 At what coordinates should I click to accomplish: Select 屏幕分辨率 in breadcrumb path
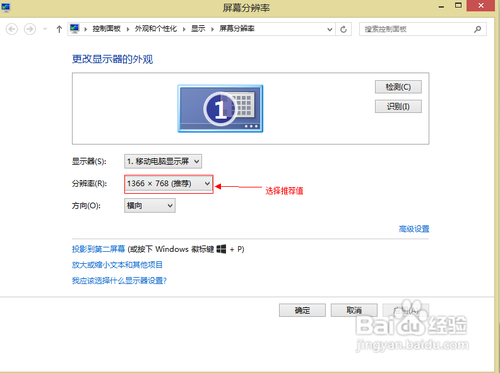point(237,29)
